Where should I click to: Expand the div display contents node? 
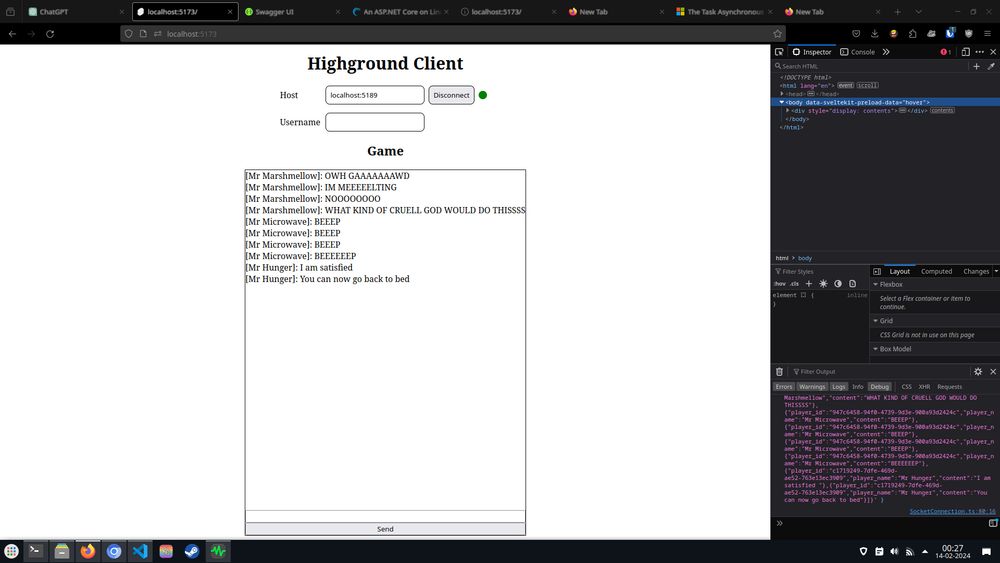[x=788, y=110]
